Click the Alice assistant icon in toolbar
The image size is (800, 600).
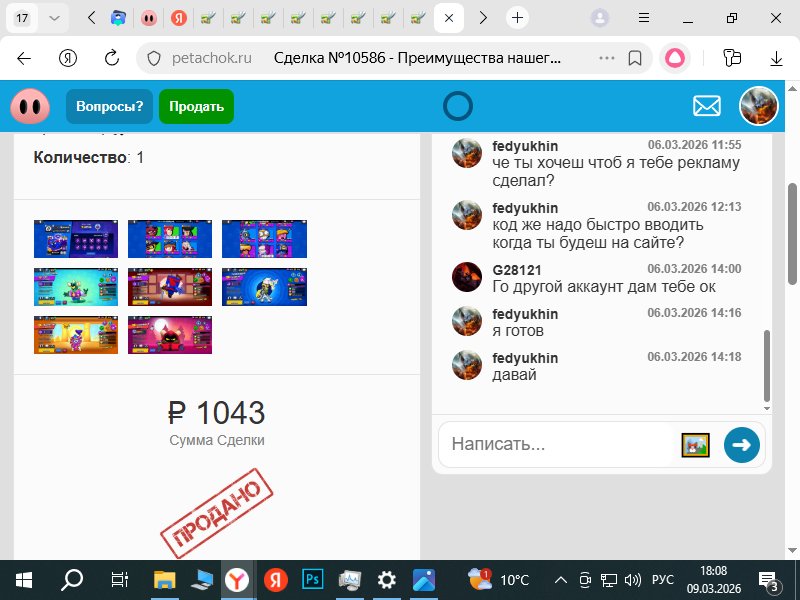(677, 58)
